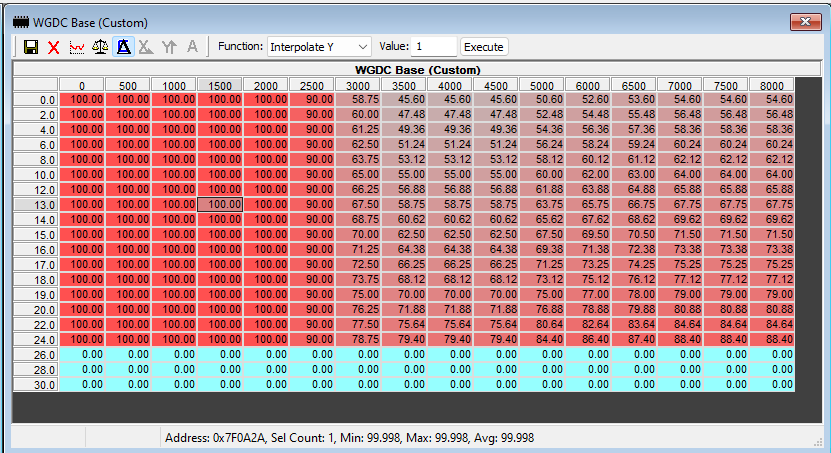
Task: Toggle the highlighted blue flask icon
Action: (123, 47)
